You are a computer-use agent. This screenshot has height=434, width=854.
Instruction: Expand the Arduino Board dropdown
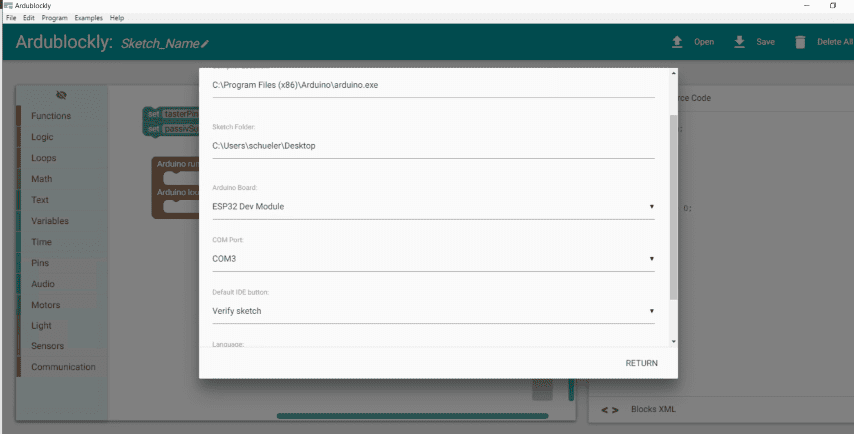coord(651,207)
